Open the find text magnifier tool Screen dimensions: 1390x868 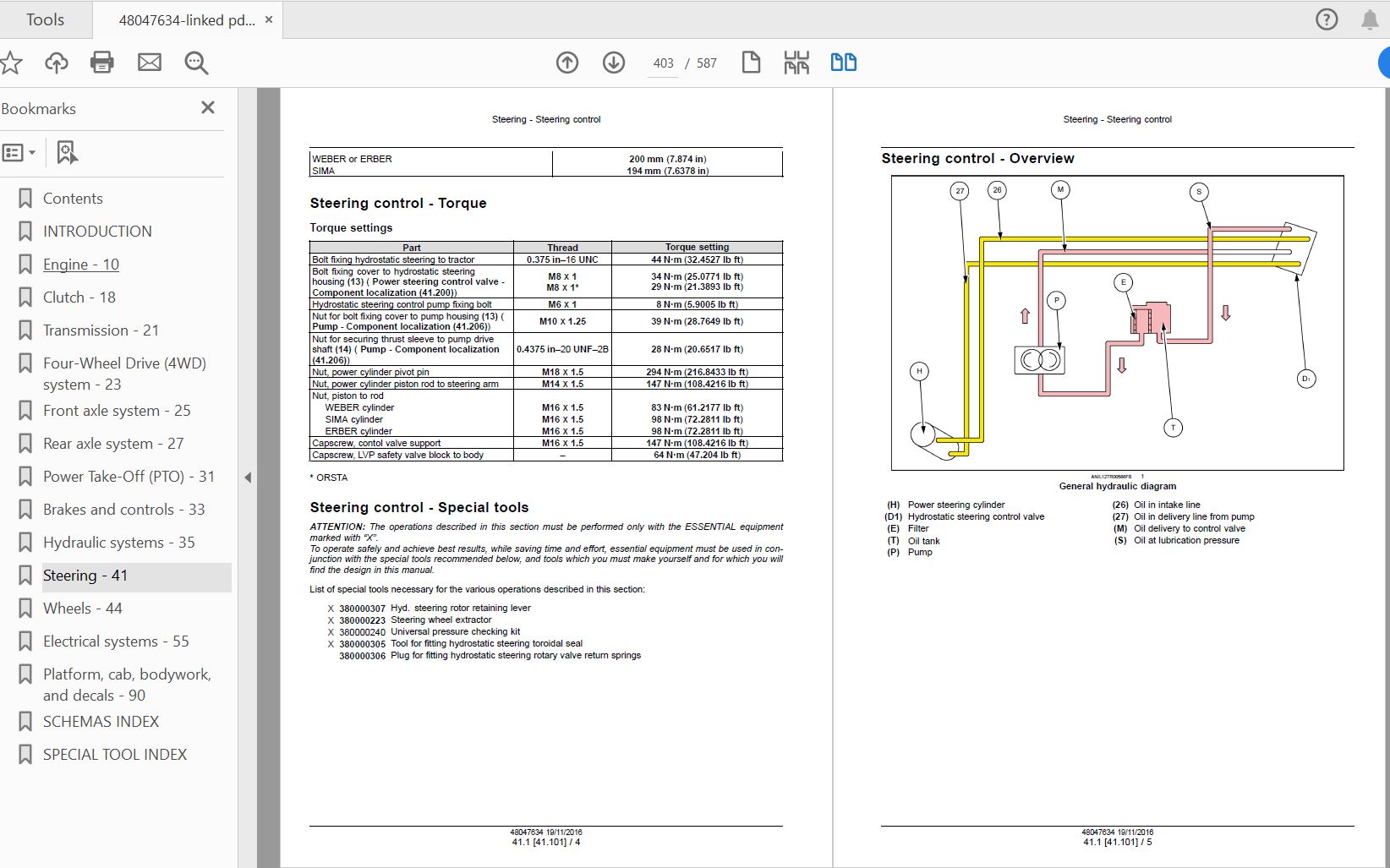coord(196,63)
